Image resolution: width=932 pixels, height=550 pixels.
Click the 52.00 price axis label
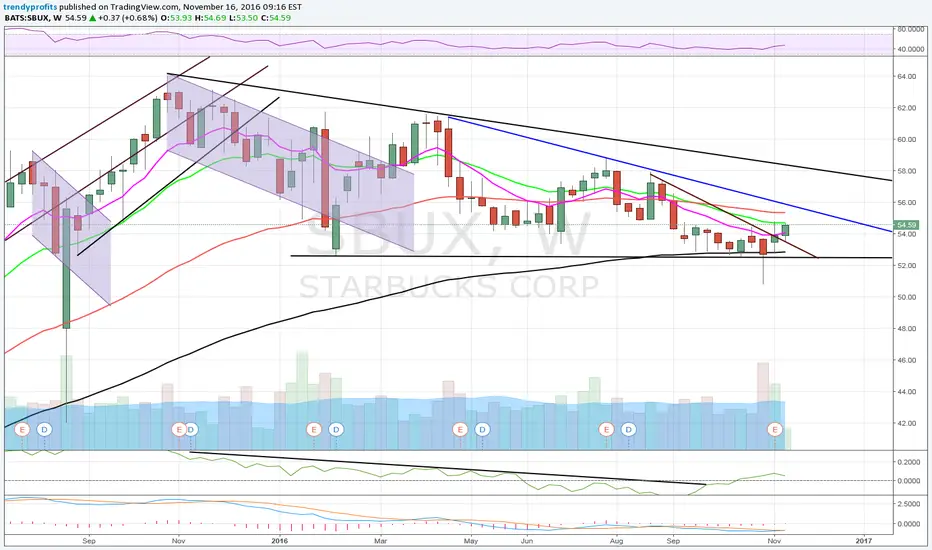click(906, 265)
